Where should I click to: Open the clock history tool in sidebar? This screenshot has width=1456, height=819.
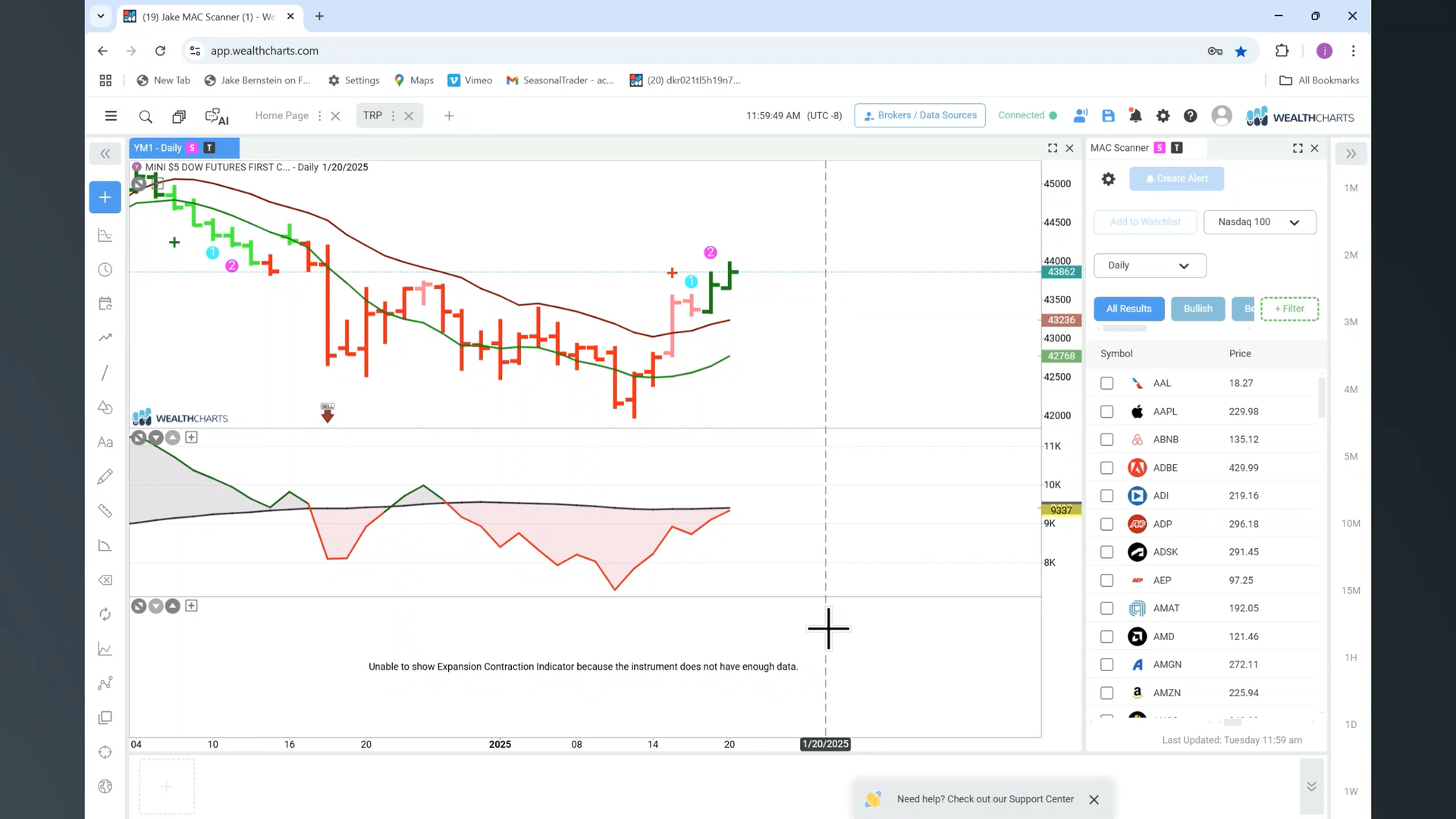(105, 270)
